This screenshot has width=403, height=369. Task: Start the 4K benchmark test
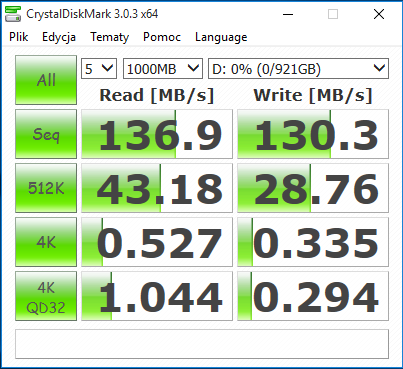pos(46,242)
